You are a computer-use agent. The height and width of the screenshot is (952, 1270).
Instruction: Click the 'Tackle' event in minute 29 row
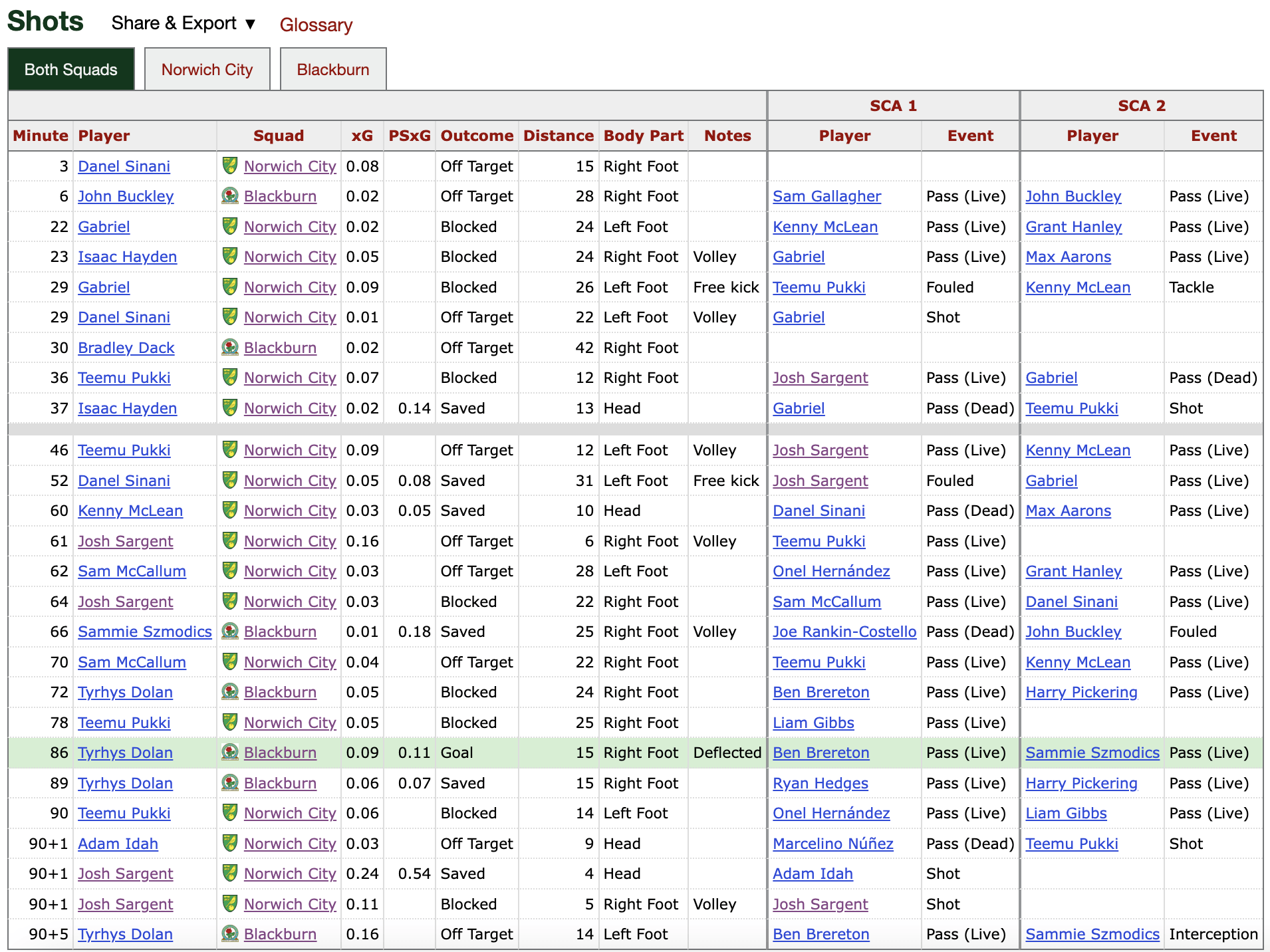pos(1191,287)
